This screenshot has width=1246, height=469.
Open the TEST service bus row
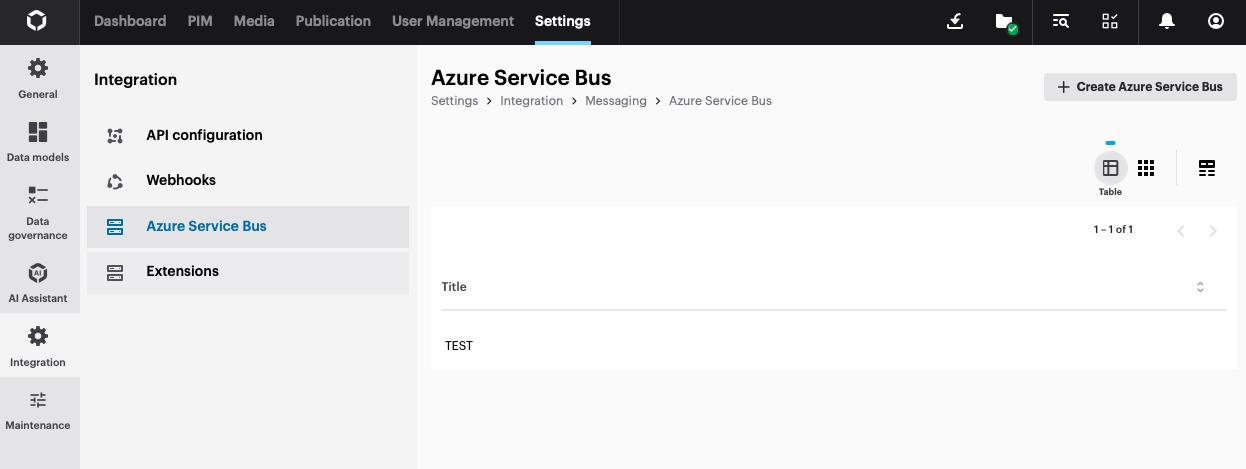[459, 346]
